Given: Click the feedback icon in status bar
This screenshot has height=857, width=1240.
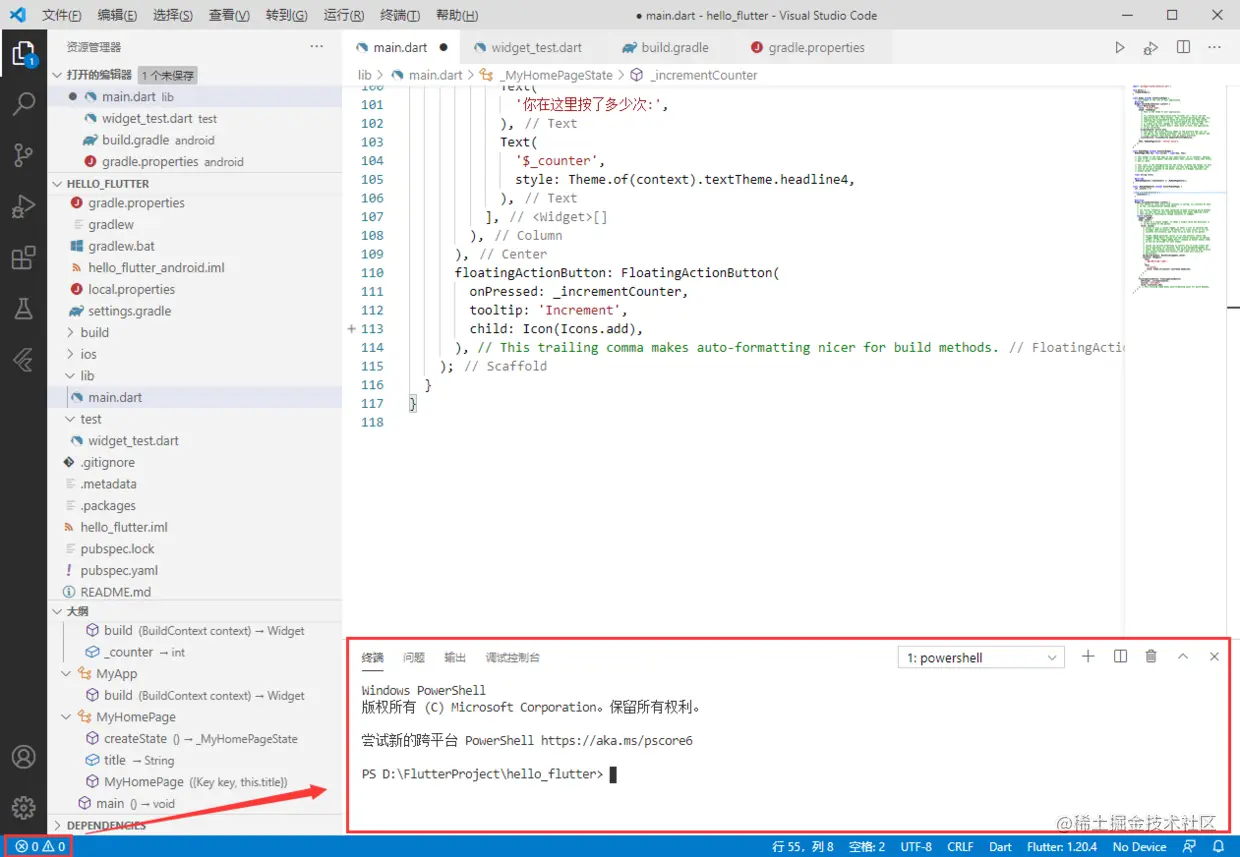Looking at the screenshot, I should [x=1189, y=846].
